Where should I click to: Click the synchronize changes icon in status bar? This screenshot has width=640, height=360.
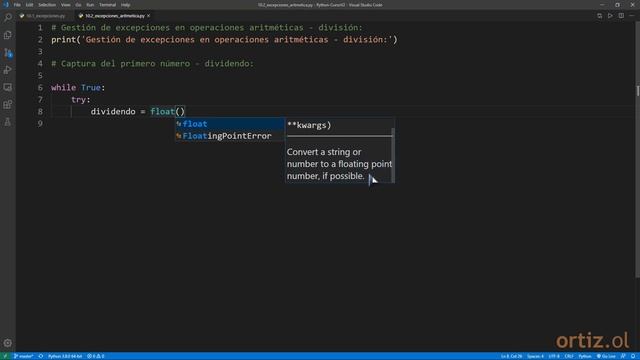click(41, 356)
